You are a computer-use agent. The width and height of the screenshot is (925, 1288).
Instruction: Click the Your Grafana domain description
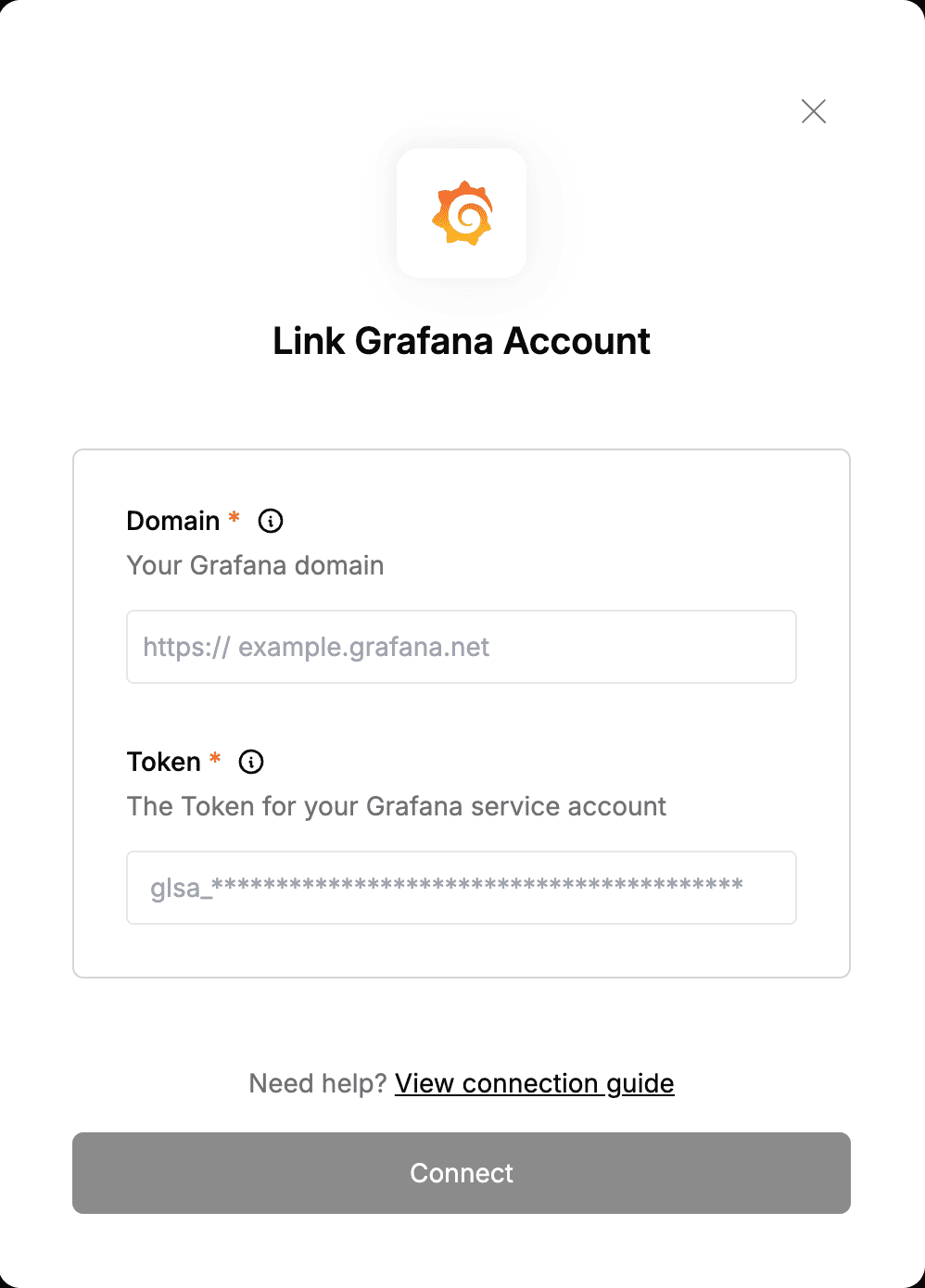coord(255,565)
